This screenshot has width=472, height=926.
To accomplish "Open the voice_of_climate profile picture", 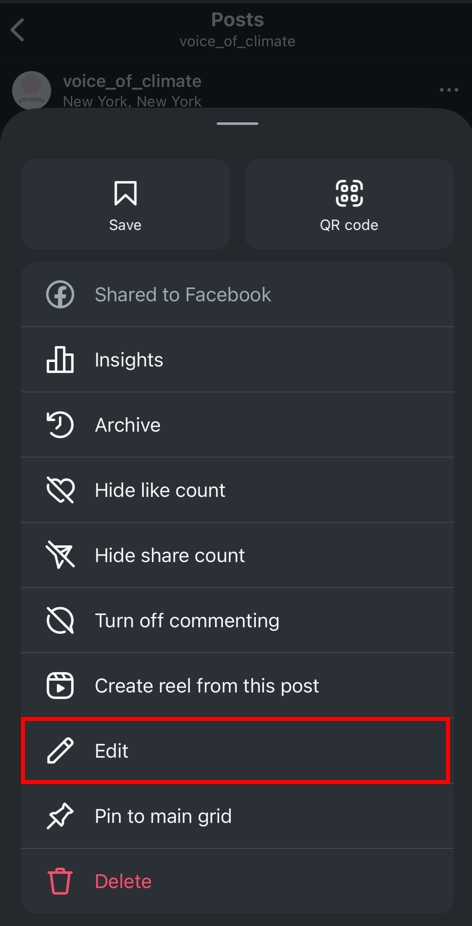I will tap(31, 90).
